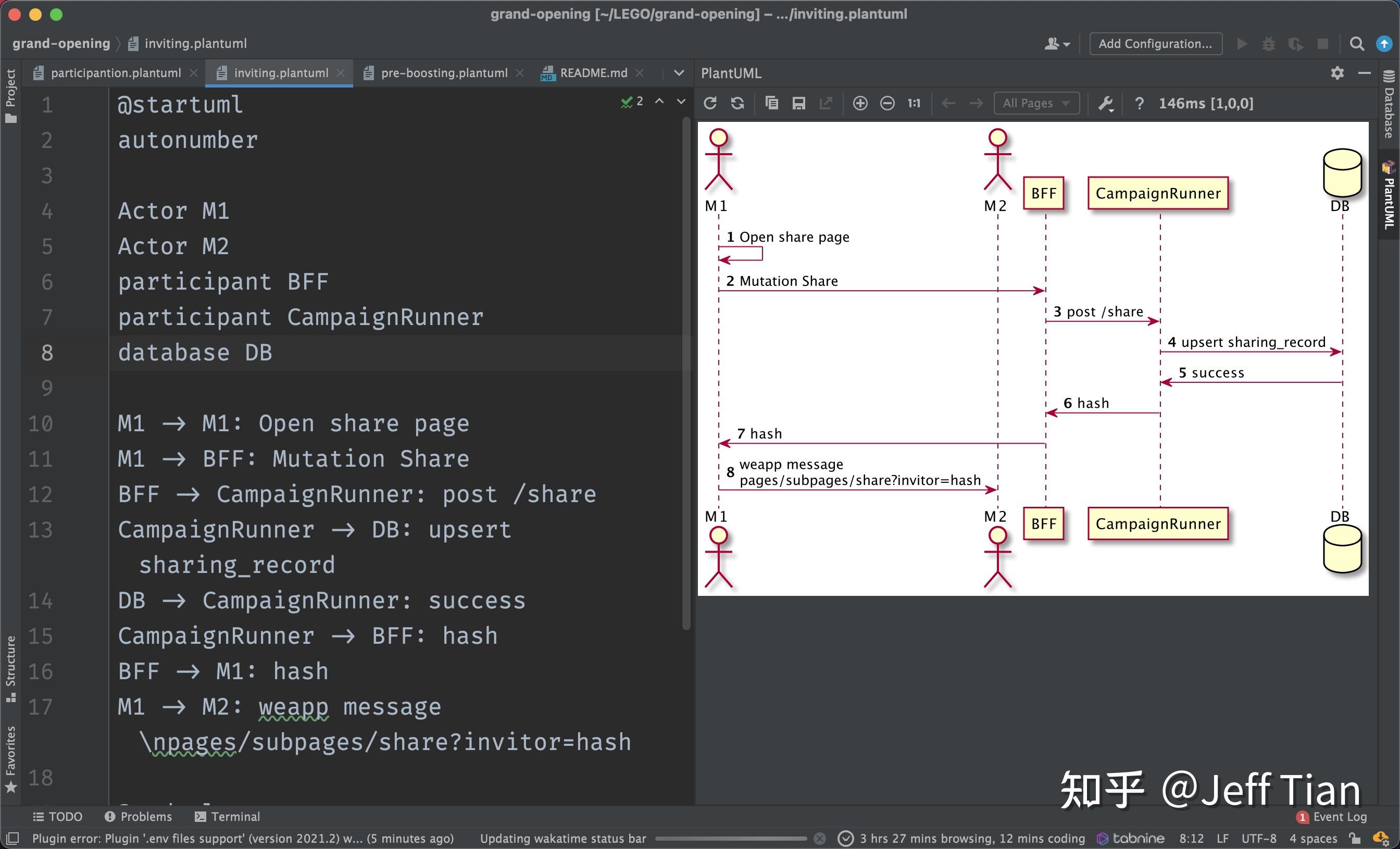Screen dimensions: 1400x849
Task: Show hidden editor tabs chevron
Action: click(679, 73)
